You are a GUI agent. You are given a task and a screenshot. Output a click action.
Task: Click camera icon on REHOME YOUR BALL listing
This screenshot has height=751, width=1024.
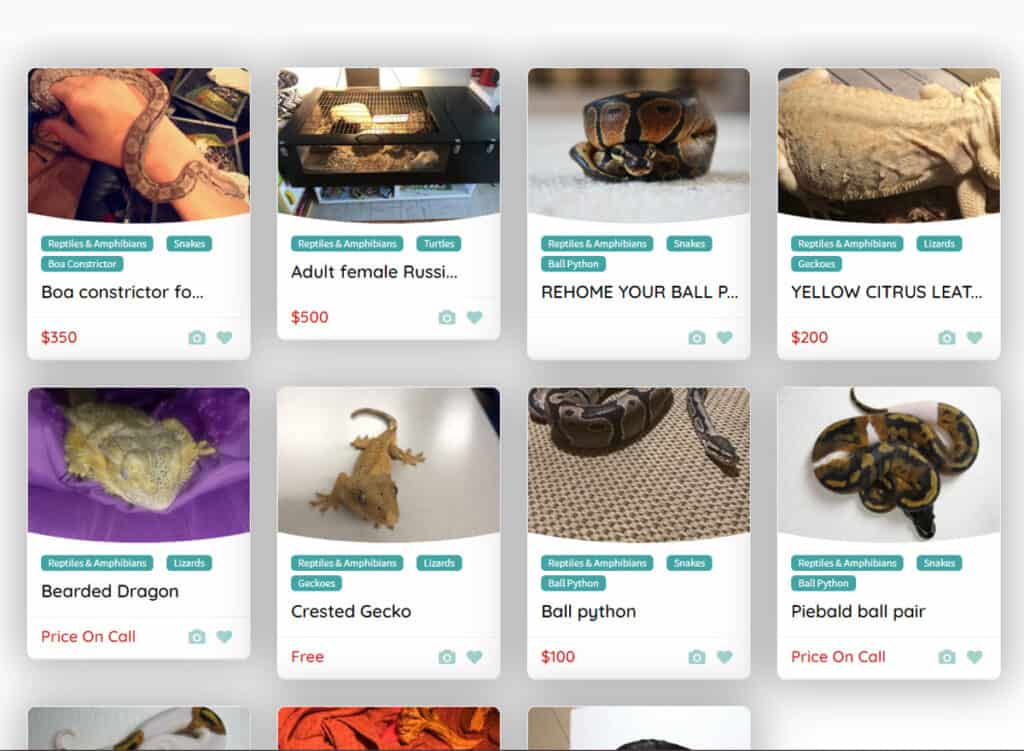(x=697, y=338)
